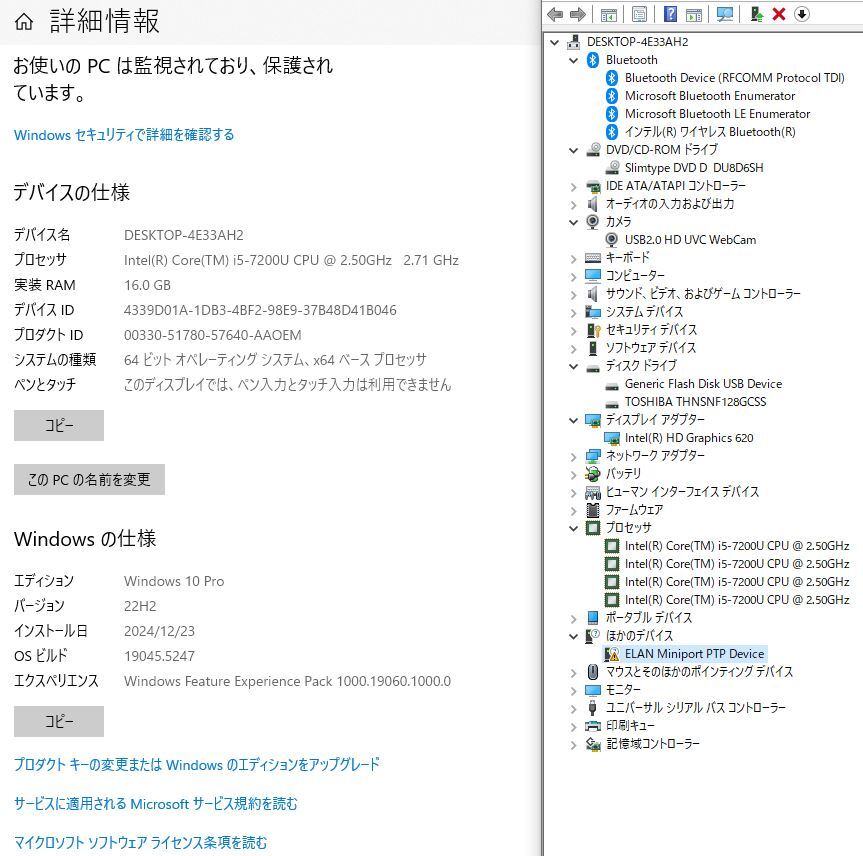Click the Forward arrow in Device Manager toolbar
The width and height of the screenshot is (863, 856).
(578, 14)
